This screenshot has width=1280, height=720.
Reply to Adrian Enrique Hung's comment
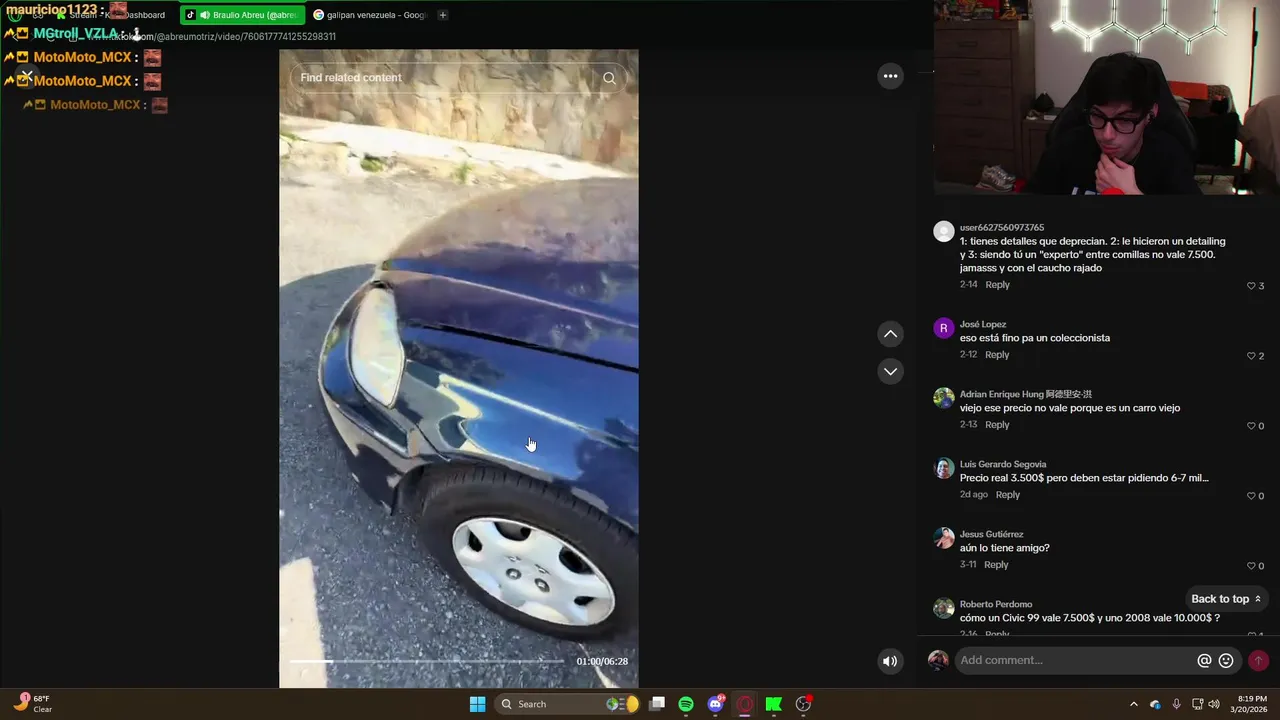coord(997,425)
